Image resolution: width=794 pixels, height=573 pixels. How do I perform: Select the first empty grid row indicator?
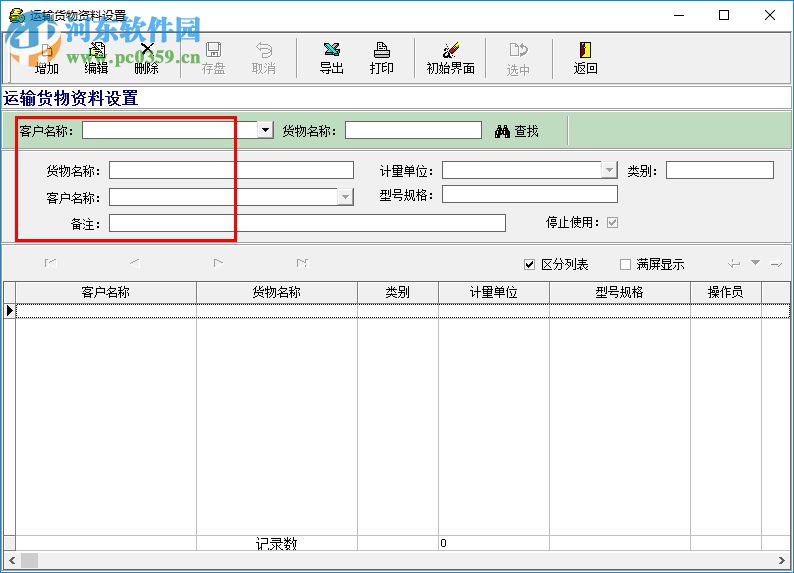point(10,311)
